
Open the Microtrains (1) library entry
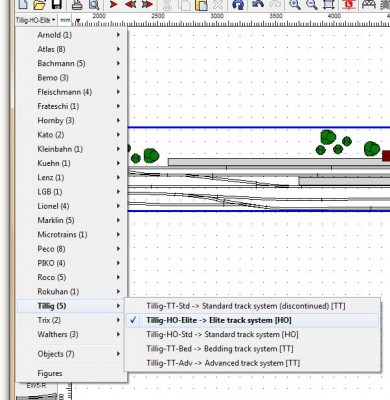(72, 234)
